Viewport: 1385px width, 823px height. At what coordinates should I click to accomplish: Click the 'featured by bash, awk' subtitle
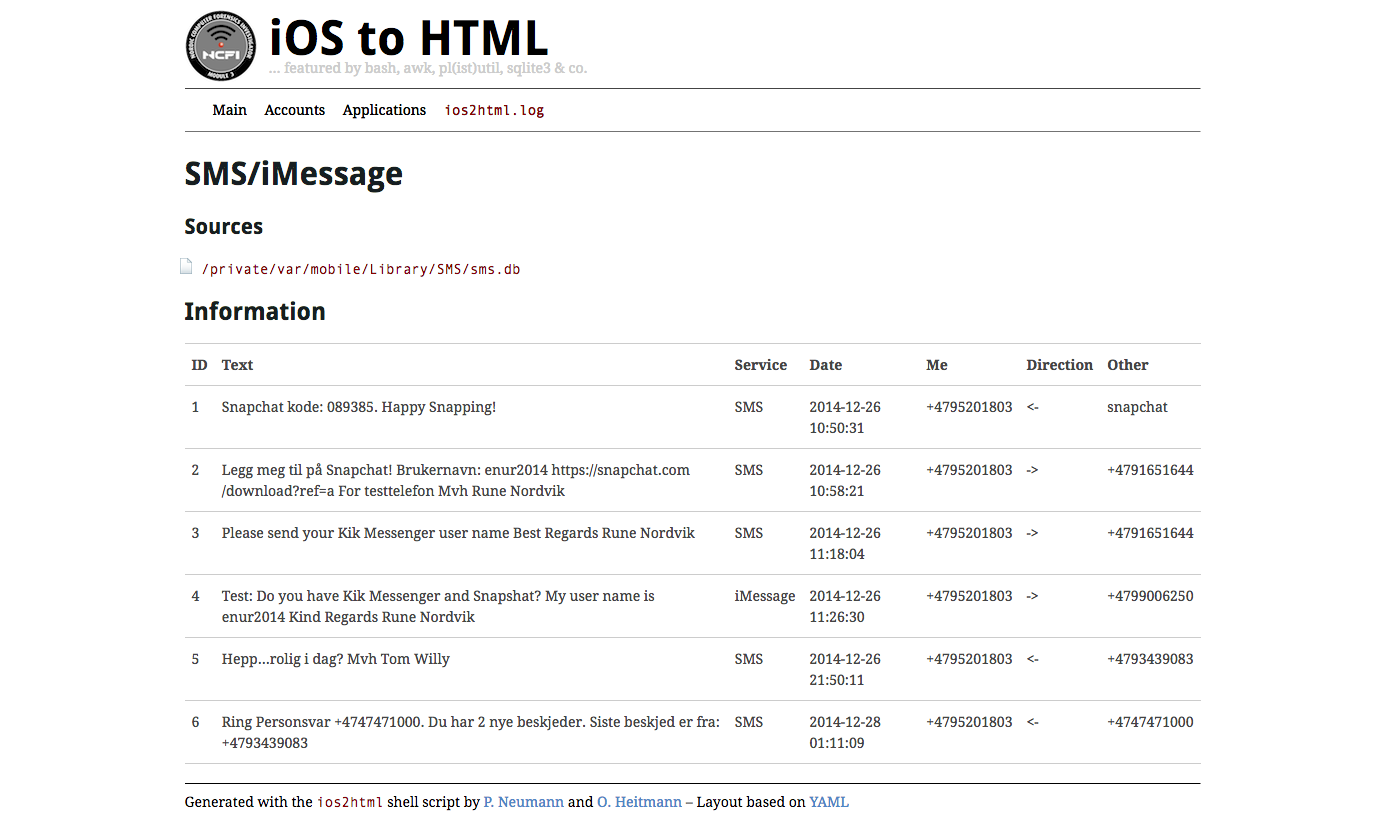tap(428, 68)
